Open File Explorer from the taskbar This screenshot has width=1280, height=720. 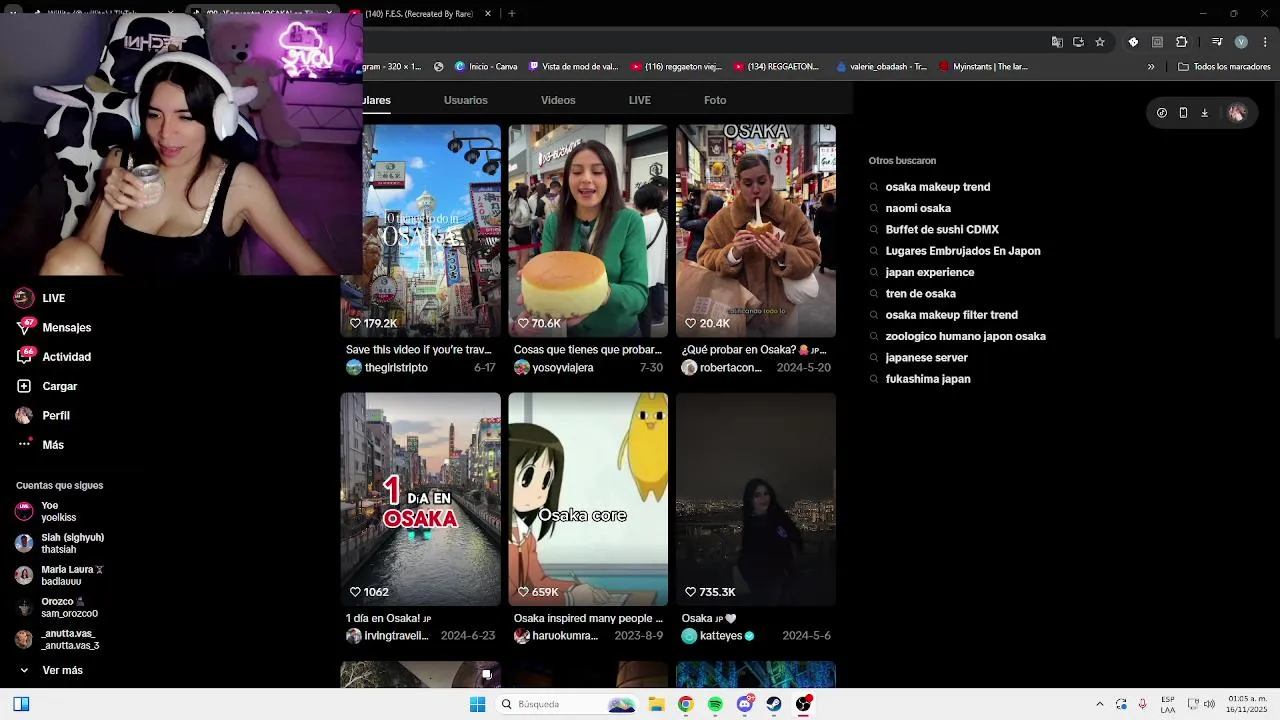point(656,704)
